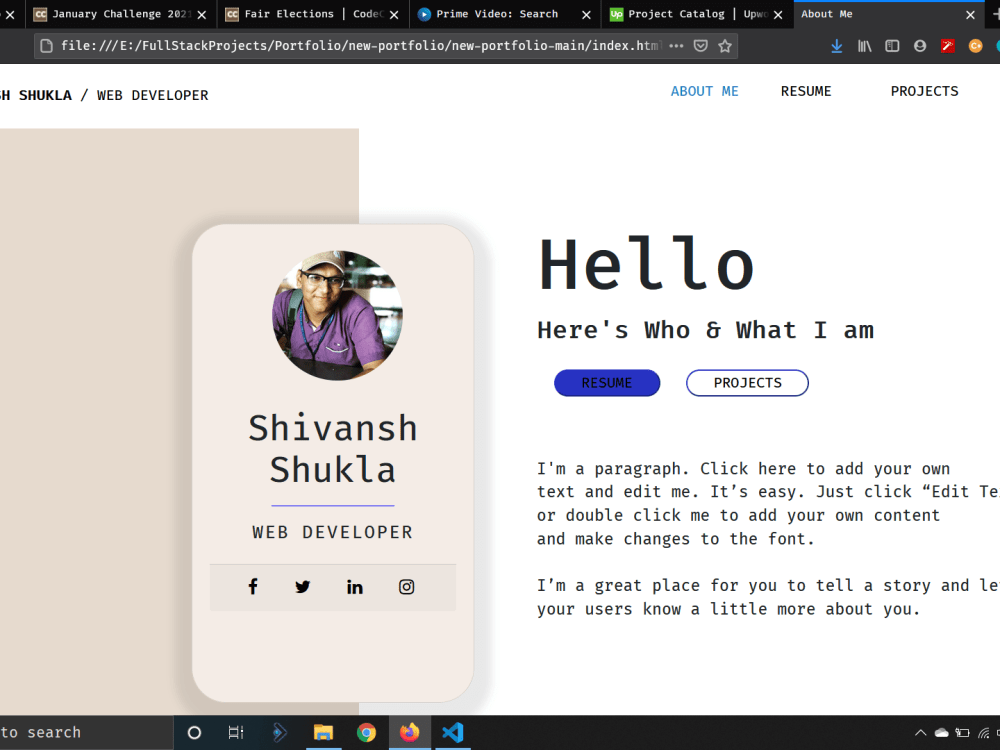Open Visual Studio Code from taskbar

pyautogui.click(x=452, y=733)
